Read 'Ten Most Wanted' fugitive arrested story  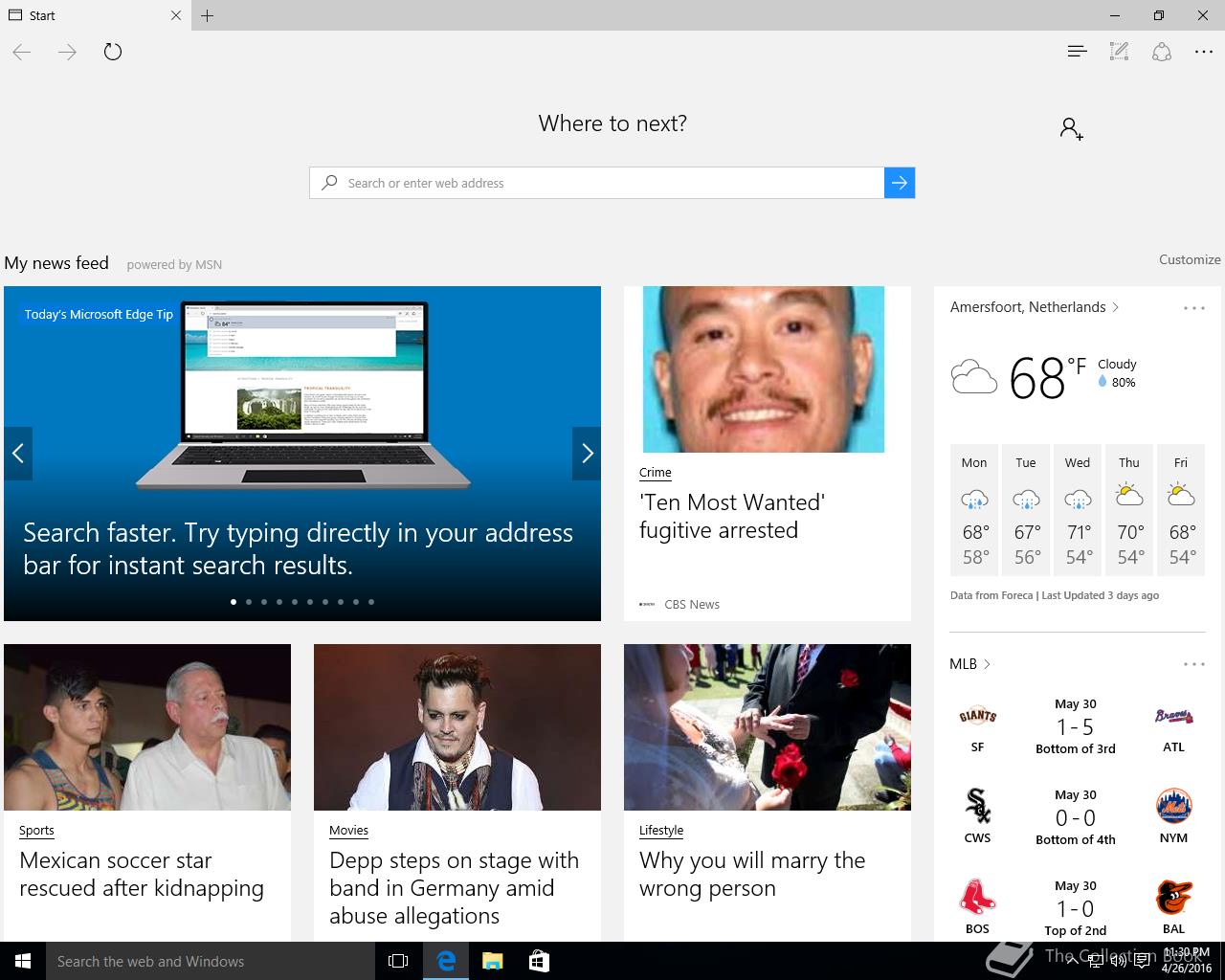[732, 517]
